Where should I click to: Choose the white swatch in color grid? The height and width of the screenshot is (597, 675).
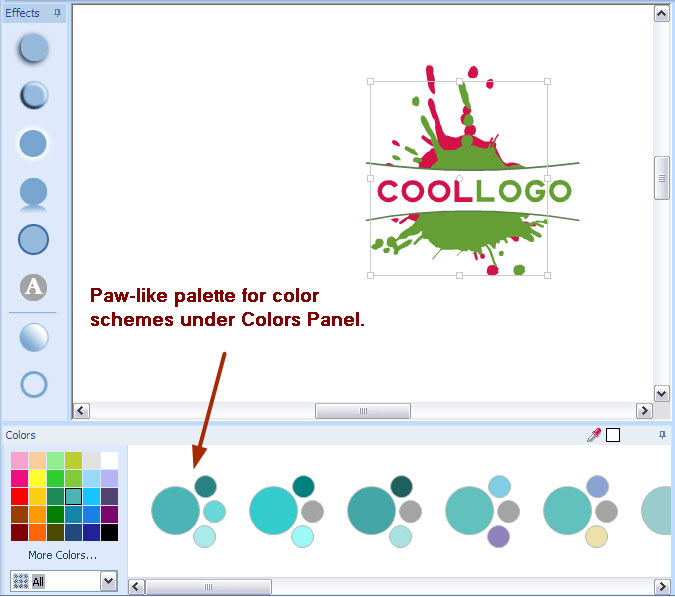[109, 461]
